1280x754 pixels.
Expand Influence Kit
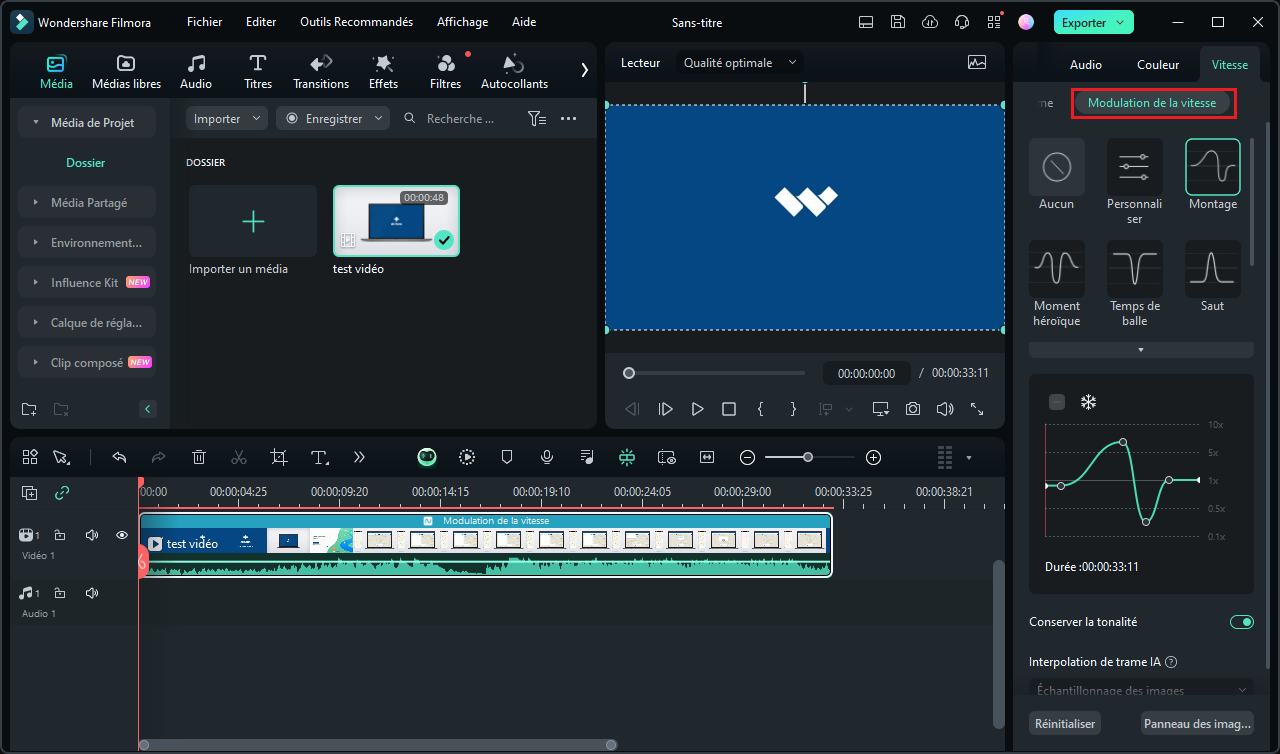(87, 282)
